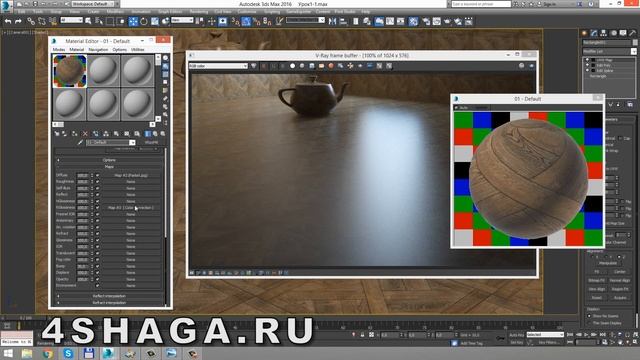Open the Create tab in command panel
Viewport: 640px width, 360px height.
[584, 33]
